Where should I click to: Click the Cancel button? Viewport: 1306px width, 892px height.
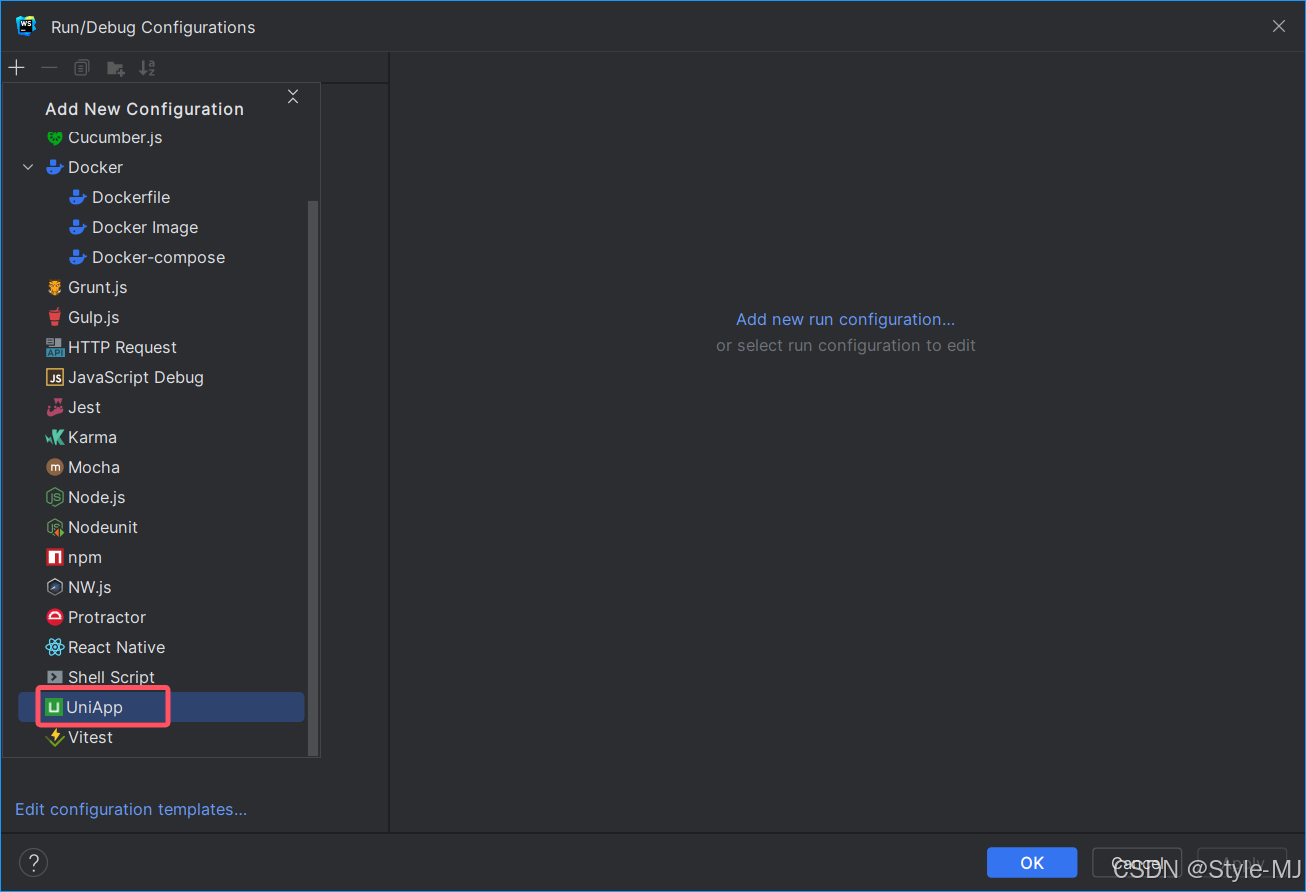(x=1137, y=863)
